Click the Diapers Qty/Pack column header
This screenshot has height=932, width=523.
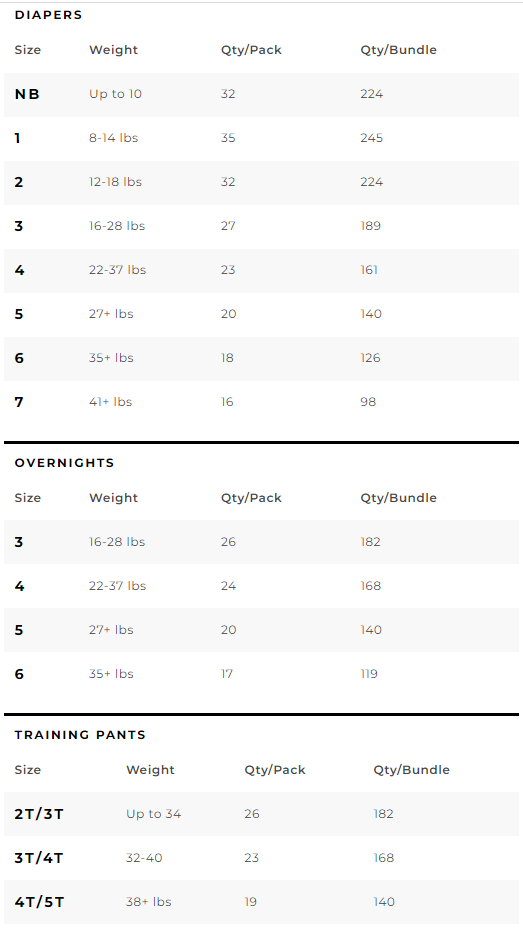pos(251,50)
